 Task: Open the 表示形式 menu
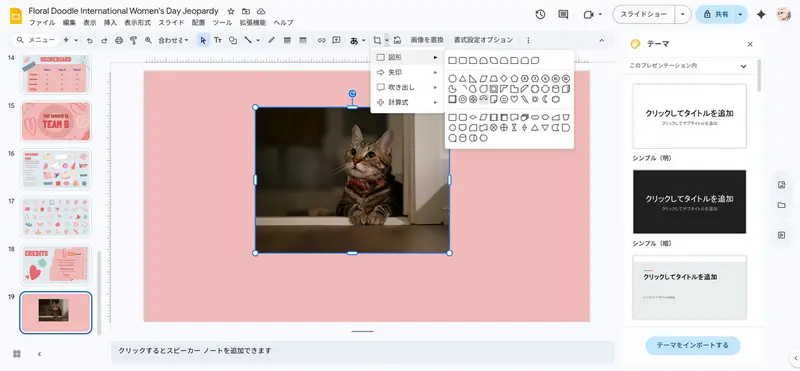138,23
